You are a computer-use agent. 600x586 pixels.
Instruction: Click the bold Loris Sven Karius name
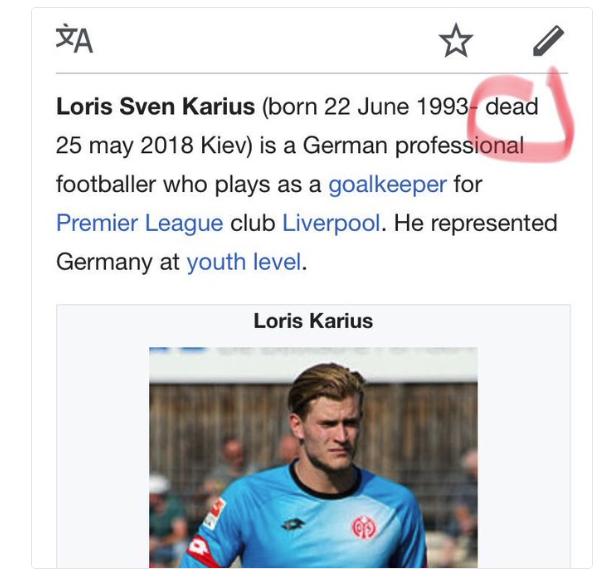pos(154,107)
